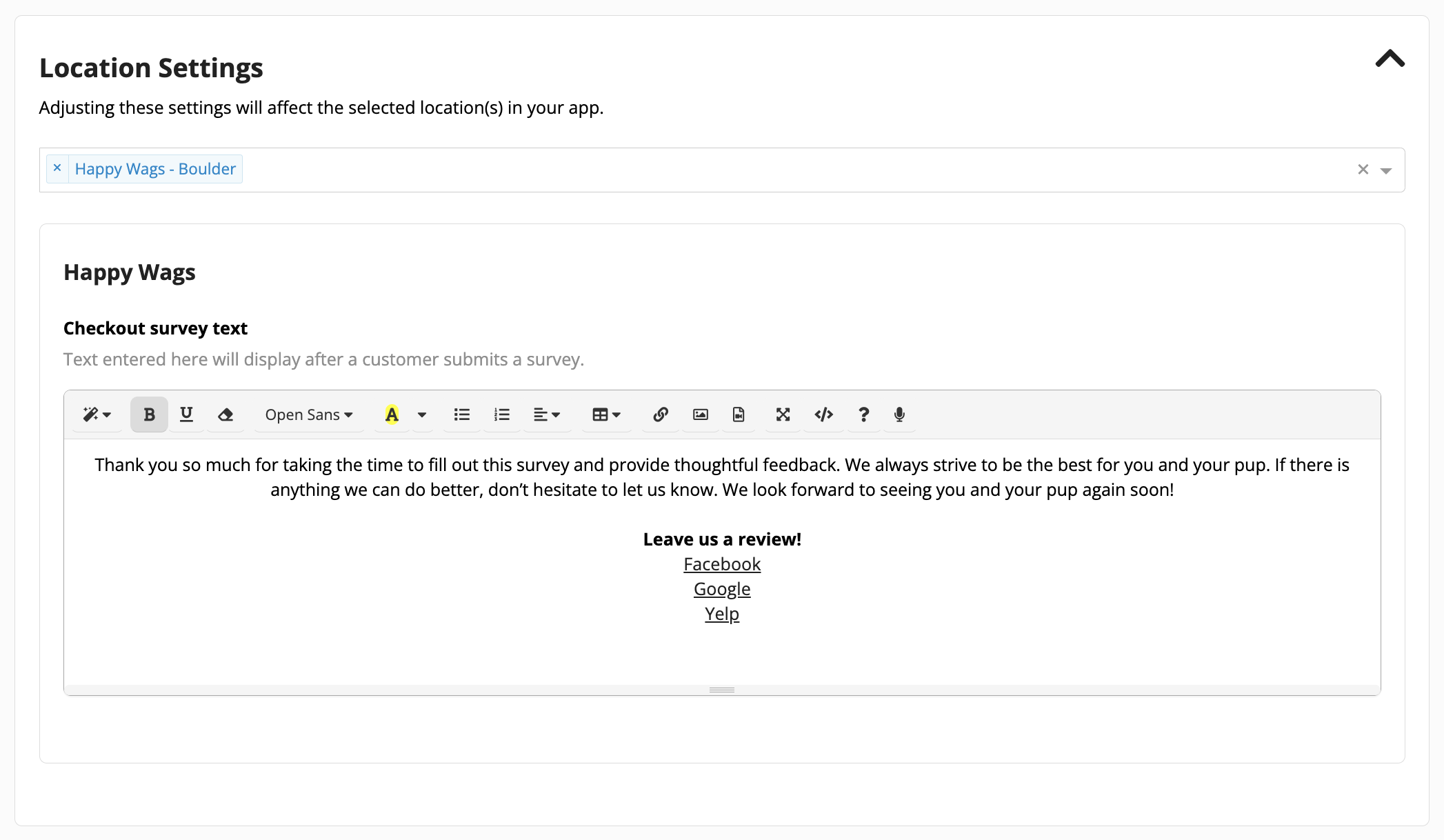Collapse the Location Settings section
The height and width of the screenshot is (840, 1444).
point(1390,59)
